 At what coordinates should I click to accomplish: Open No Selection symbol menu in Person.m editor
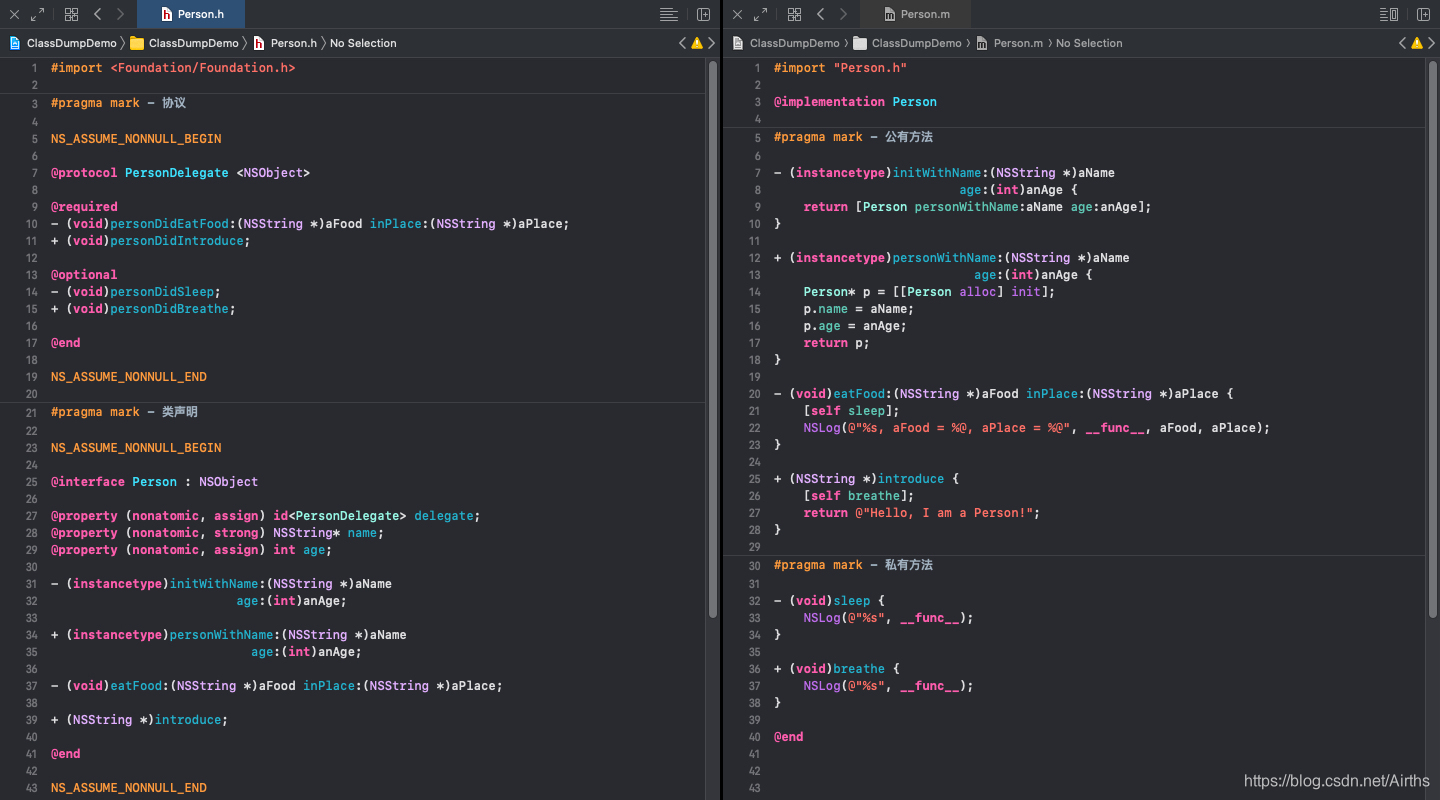1089,43
